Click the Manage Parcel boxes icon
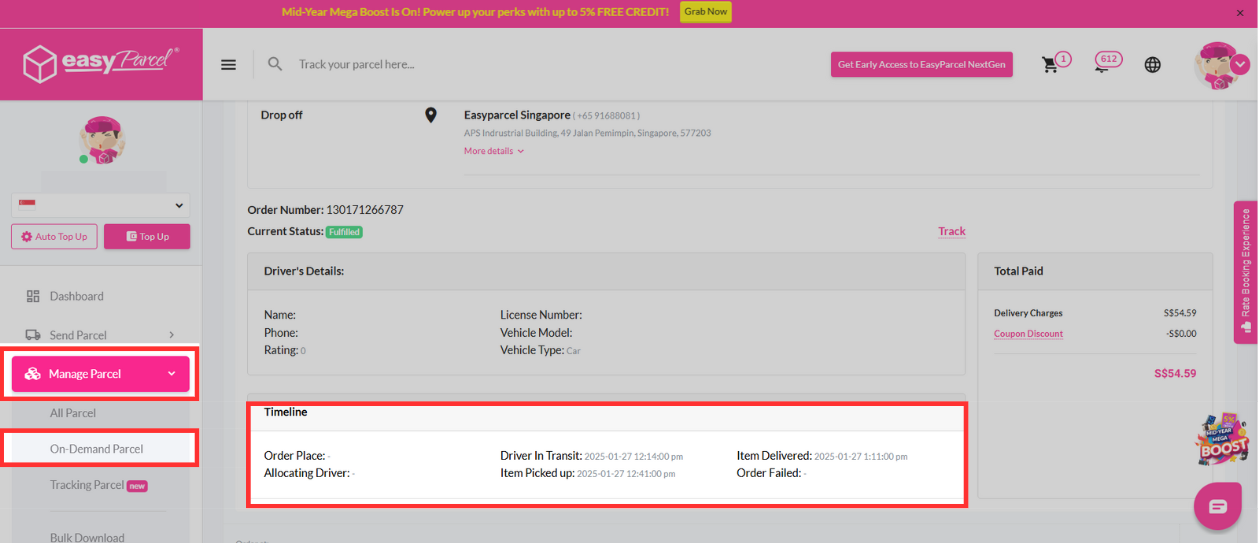The width and height of the screenshot is (1259, 543). coord(33,374)
